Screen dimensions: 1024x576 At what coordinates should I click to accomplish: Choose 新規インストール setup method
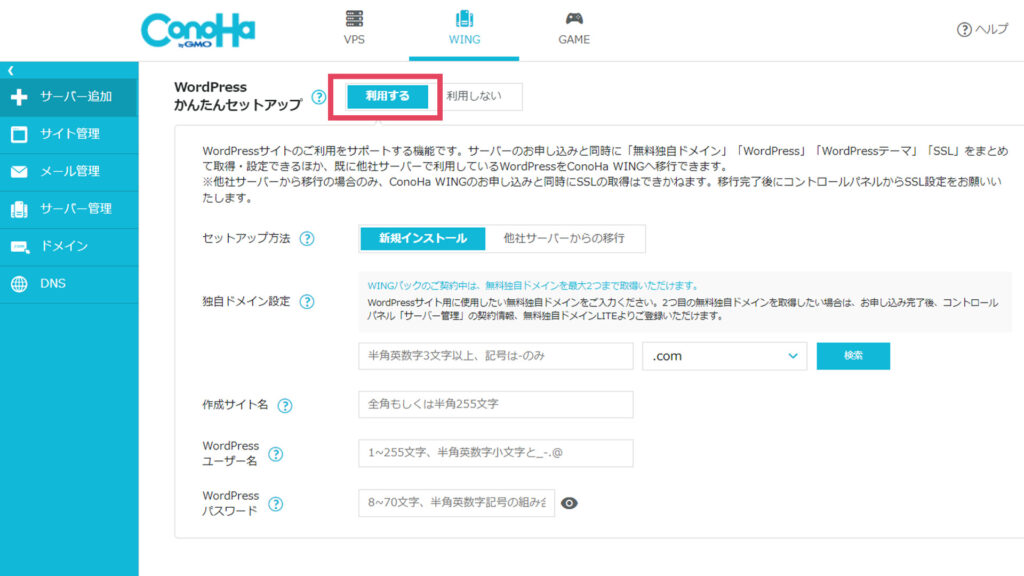[x=423, y=238]
